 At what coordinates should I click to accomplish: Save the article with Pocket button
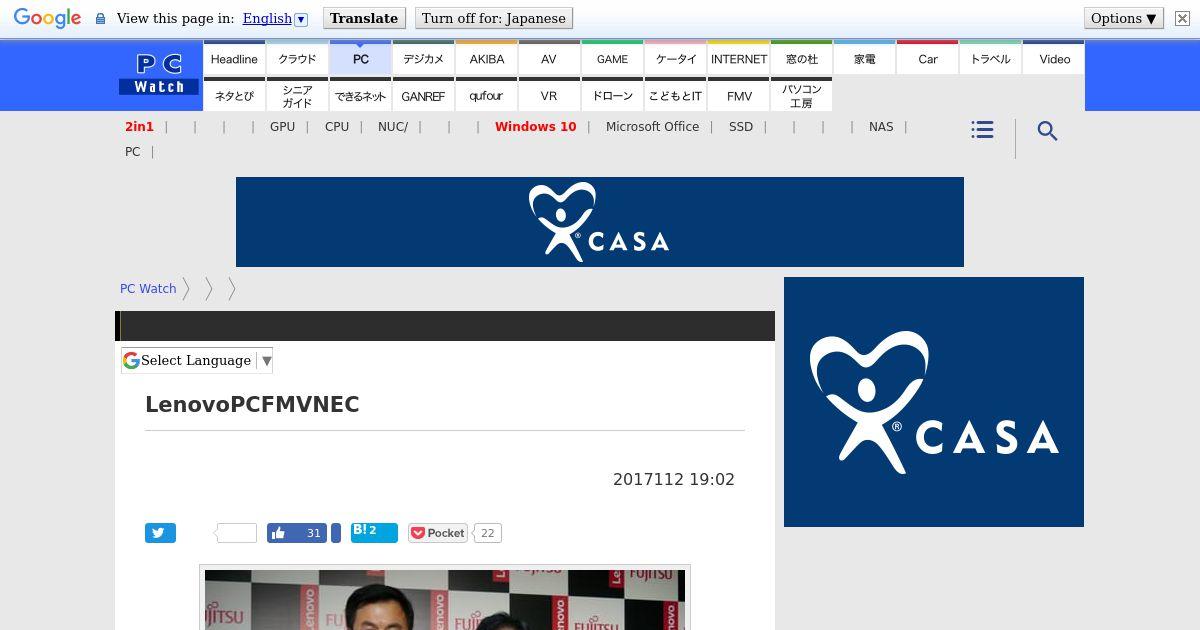click(x=438, y=533)
